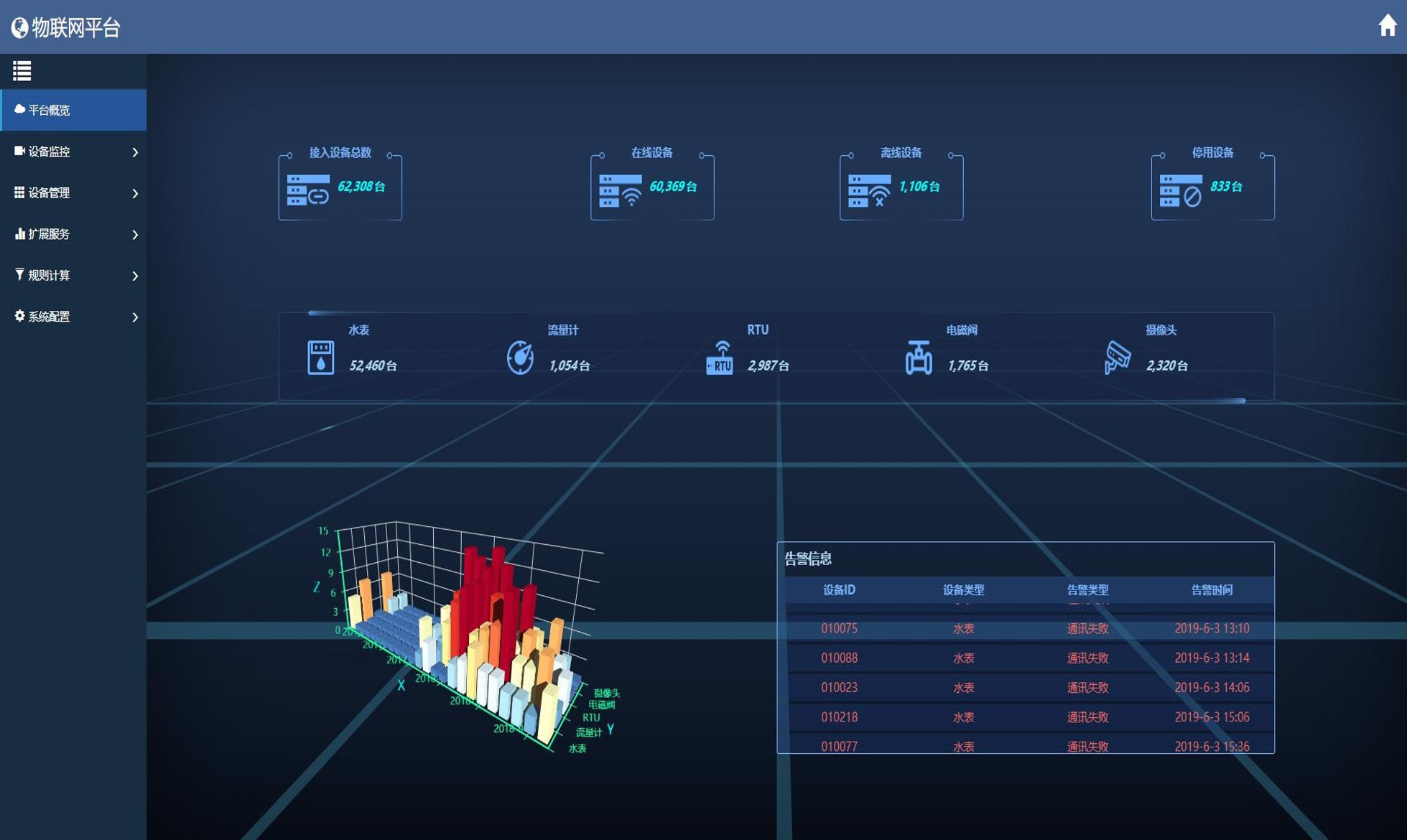Click the 物联网平台 logo title
The image size is (1407, 840).
point(65,27)
